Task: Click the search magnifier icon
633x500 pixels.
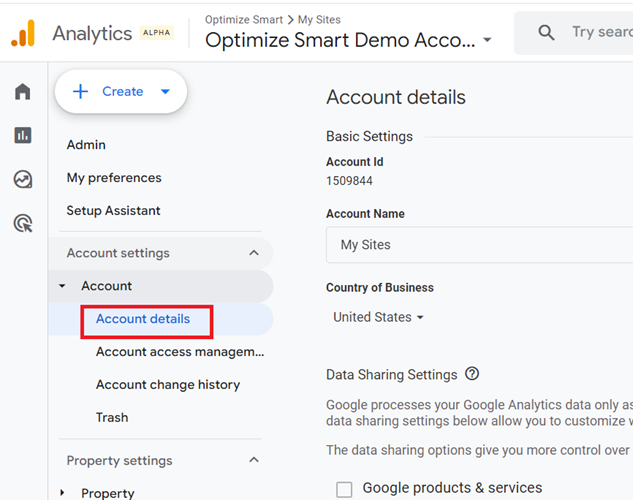Action: click(546, 32)
